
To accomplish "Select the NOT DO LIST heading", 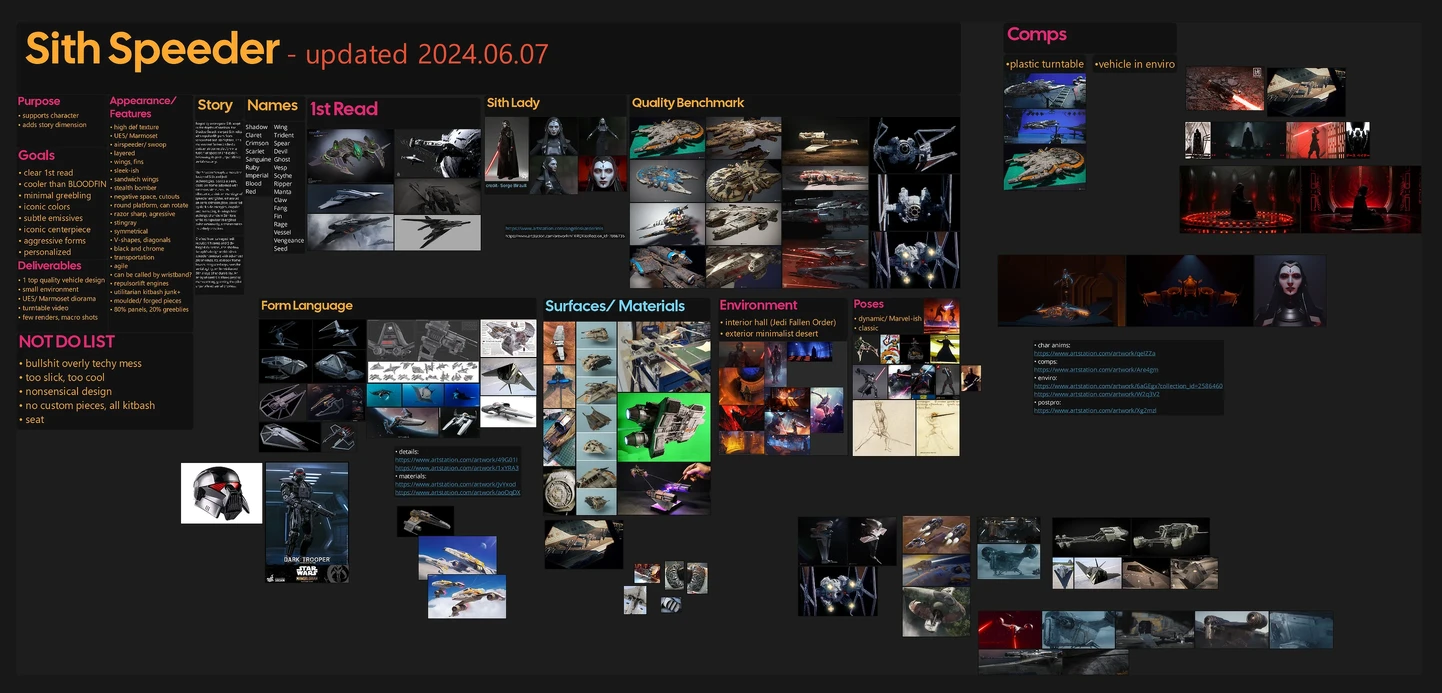I will pos(67,342).
